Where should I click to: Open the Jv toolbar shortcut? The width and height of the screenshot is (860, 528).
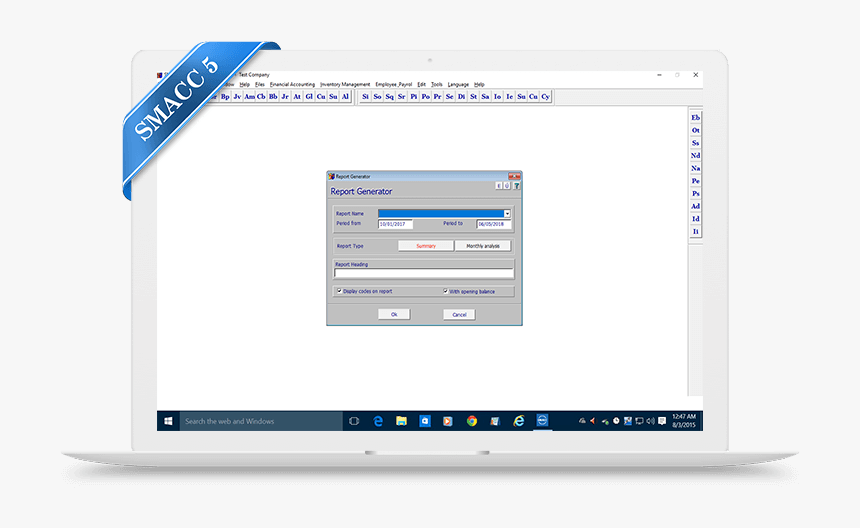click(237, 96)
